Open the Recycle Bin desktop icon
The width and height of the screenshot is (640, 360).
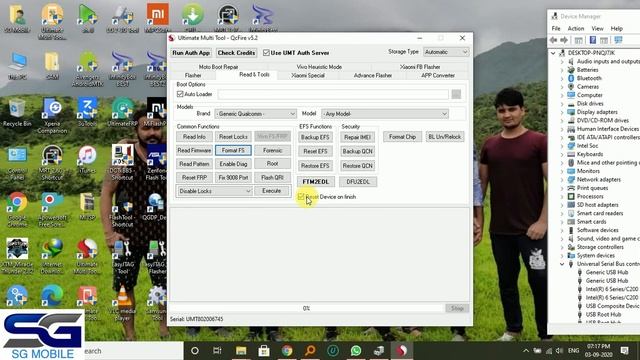(17, 113)
